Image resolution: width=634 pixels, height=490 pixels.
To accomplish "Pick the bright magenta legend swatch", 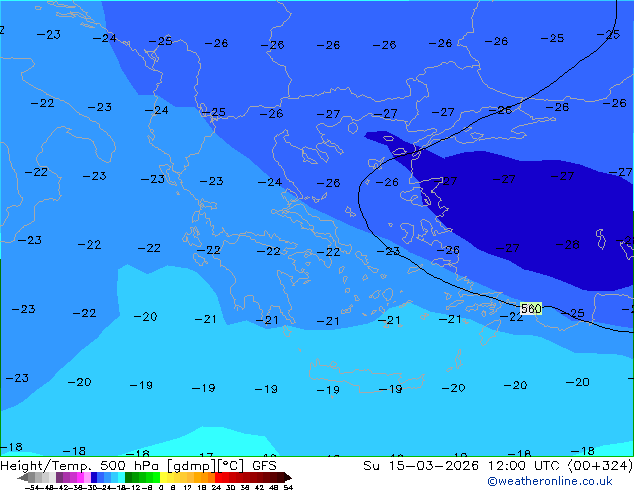I will tap(80, 477).
